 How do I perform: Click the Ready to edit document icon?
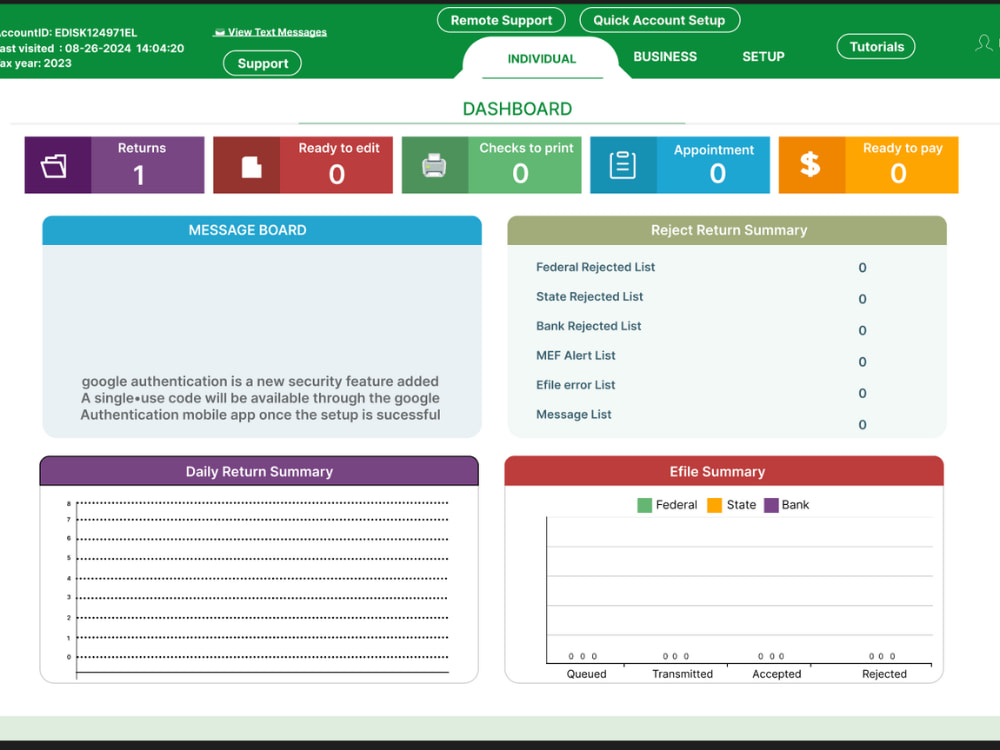click(251, 167)
